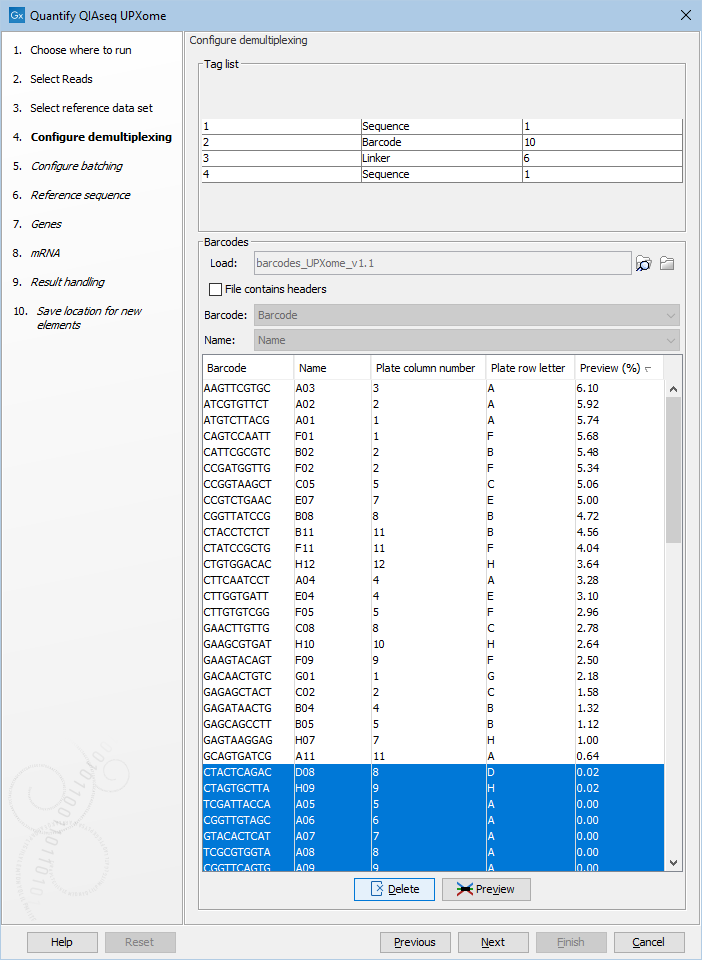Select barcode row GAGATAACTG

pyautogui.click(x=433, y=708)
